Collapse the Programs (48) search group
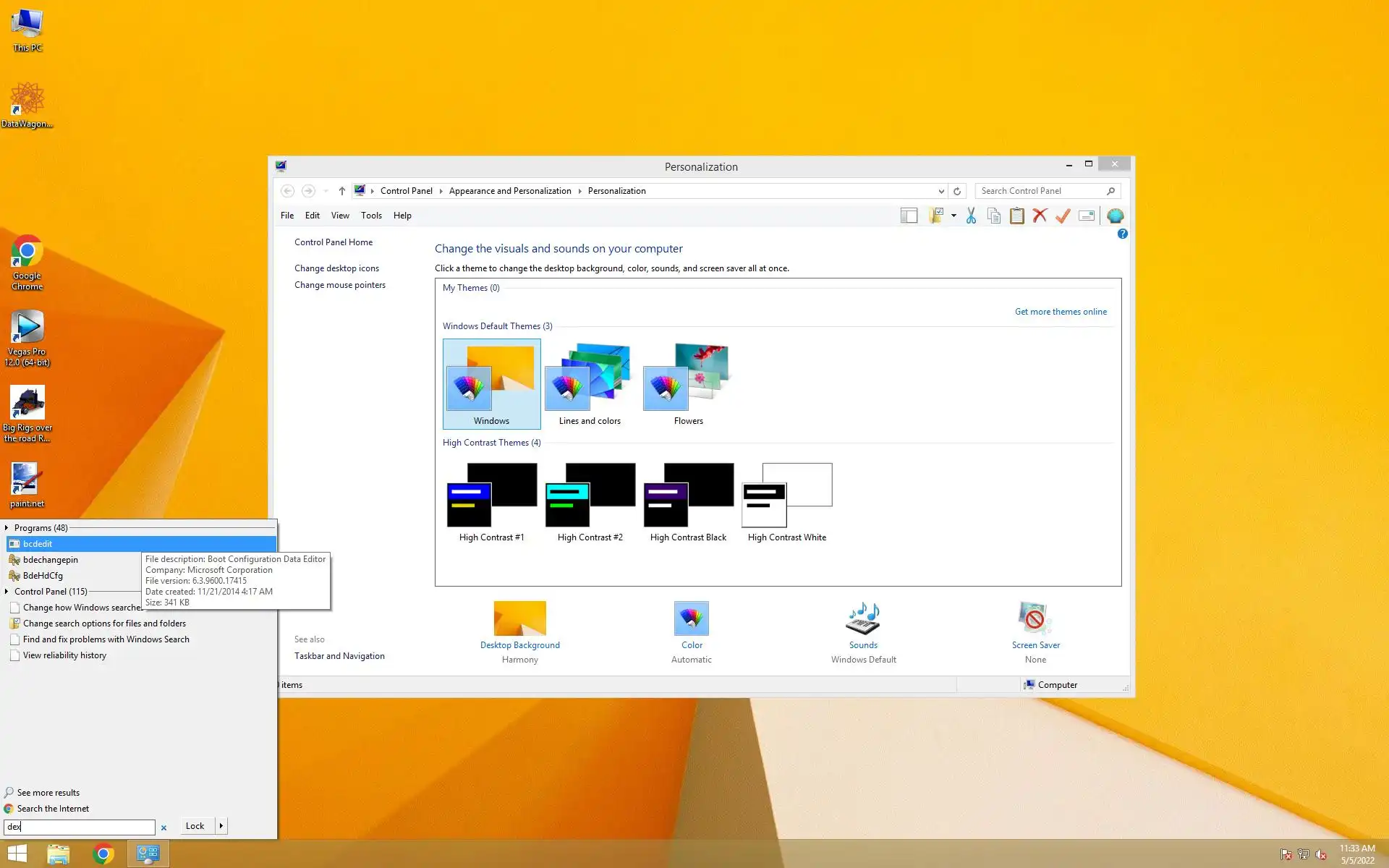 [7, 528]
